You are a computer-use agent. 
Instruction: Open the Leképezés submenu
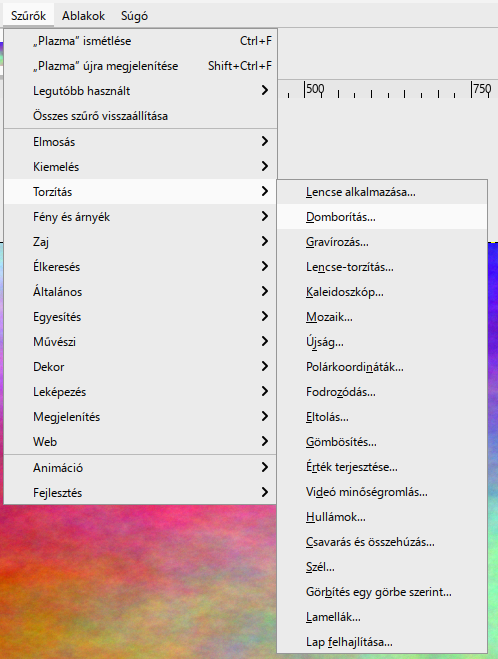pos(140,392)
